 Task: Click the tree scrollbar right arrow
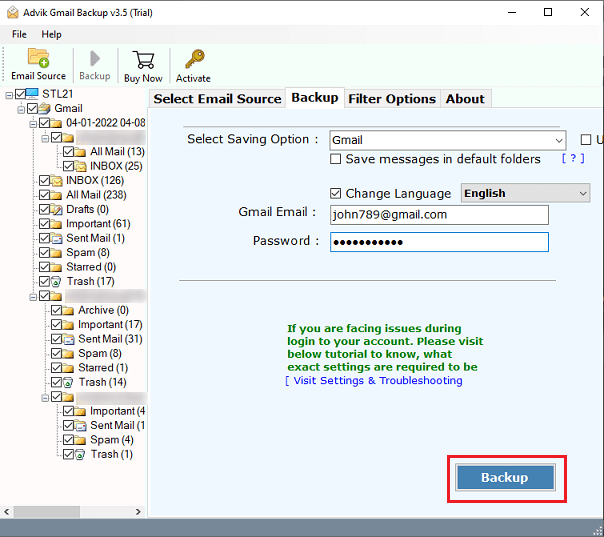point(138,512)
